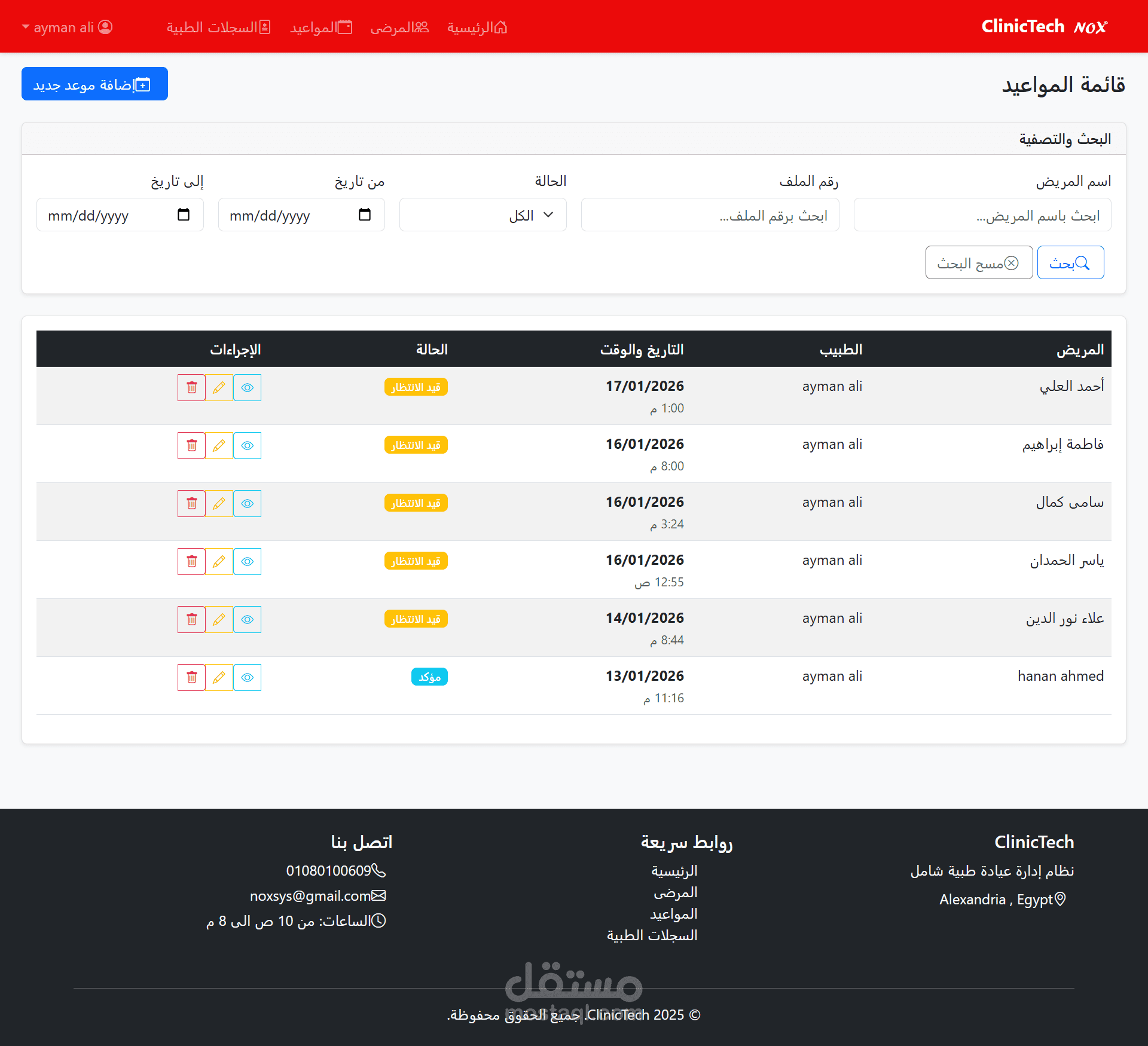Delete hanan ahmed appointment via trash icon
The width and height of the screenshot is (1148, 1046).
coord(191,678)
